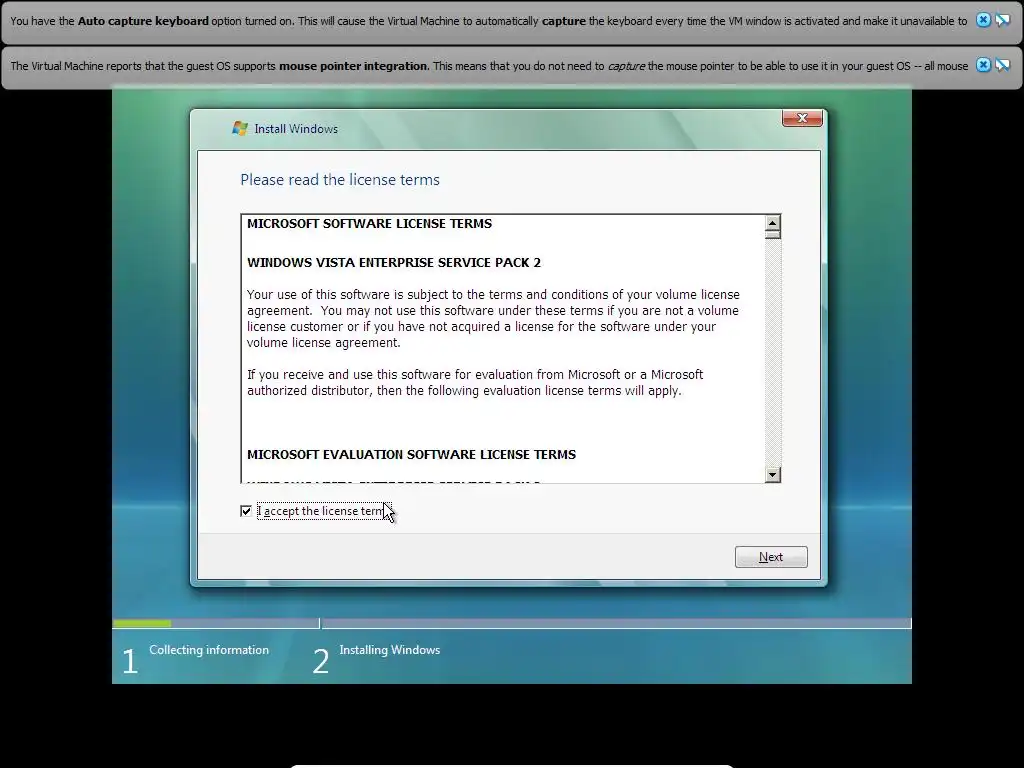Click the 'Install Windows' title text
Image resolution: width=1024 pixels, height=768 pixels.
coord(296,129)
